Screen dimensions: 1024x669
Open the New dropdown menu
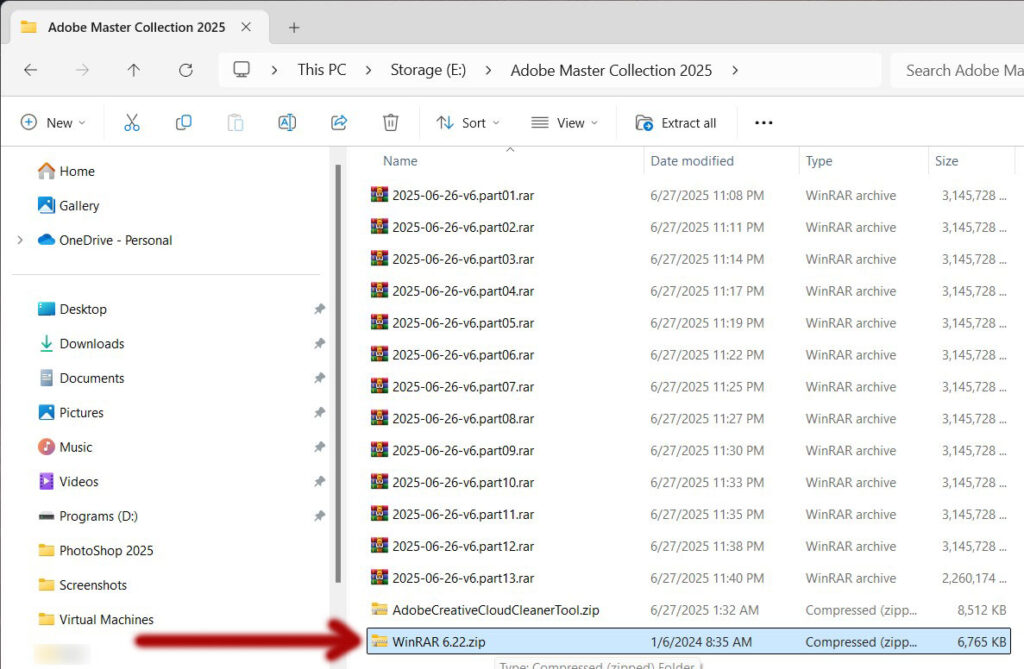54,123
